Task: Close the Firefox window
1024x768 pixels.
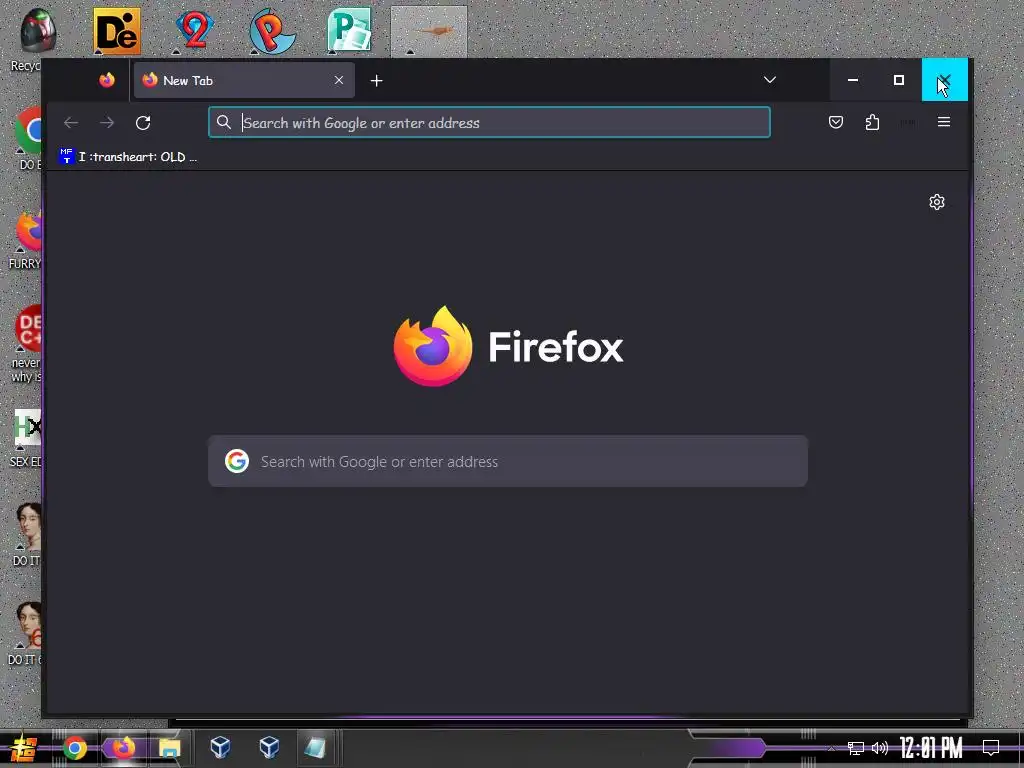Action: [944, 80]
